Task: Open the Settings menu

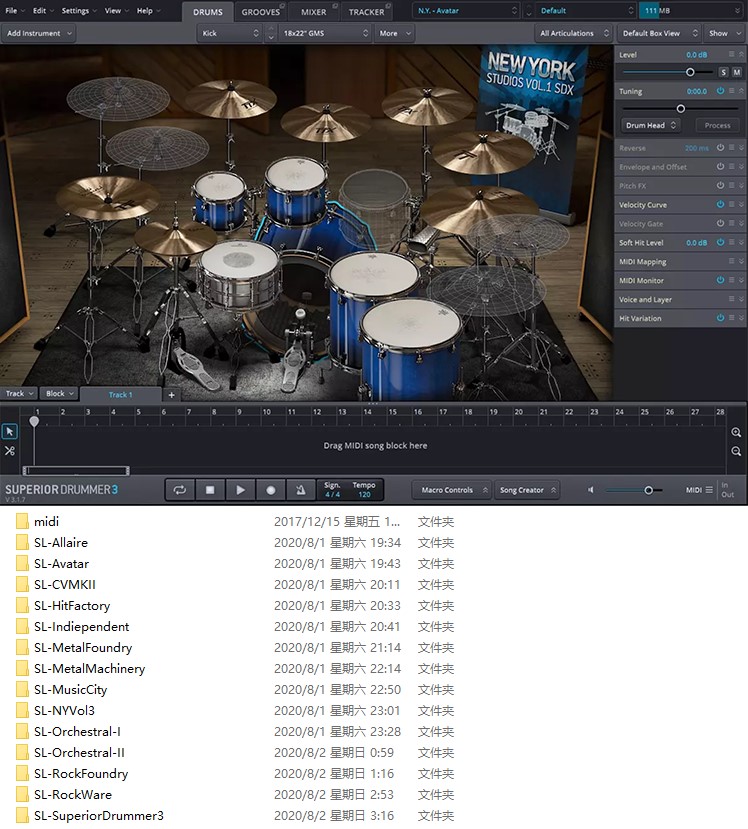Action: click(79, 11)
